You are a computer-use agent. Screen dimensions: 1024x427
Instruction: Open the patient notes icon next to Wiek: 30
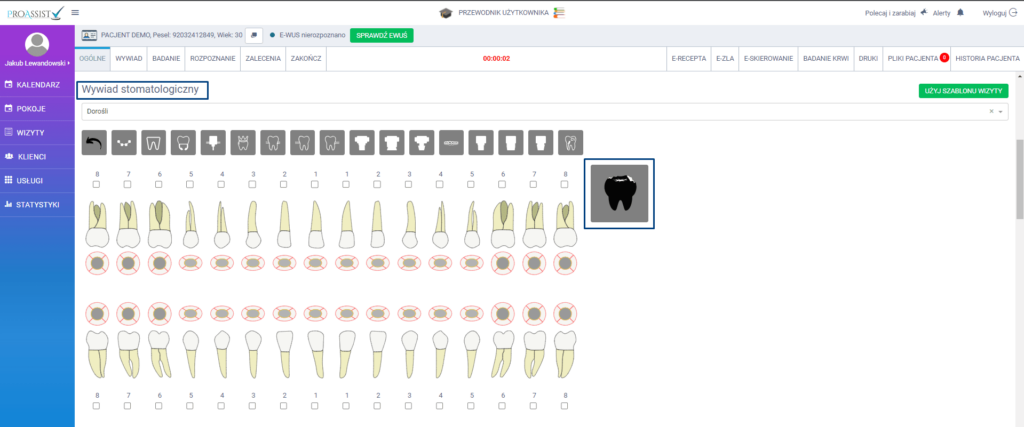[254, 35]
